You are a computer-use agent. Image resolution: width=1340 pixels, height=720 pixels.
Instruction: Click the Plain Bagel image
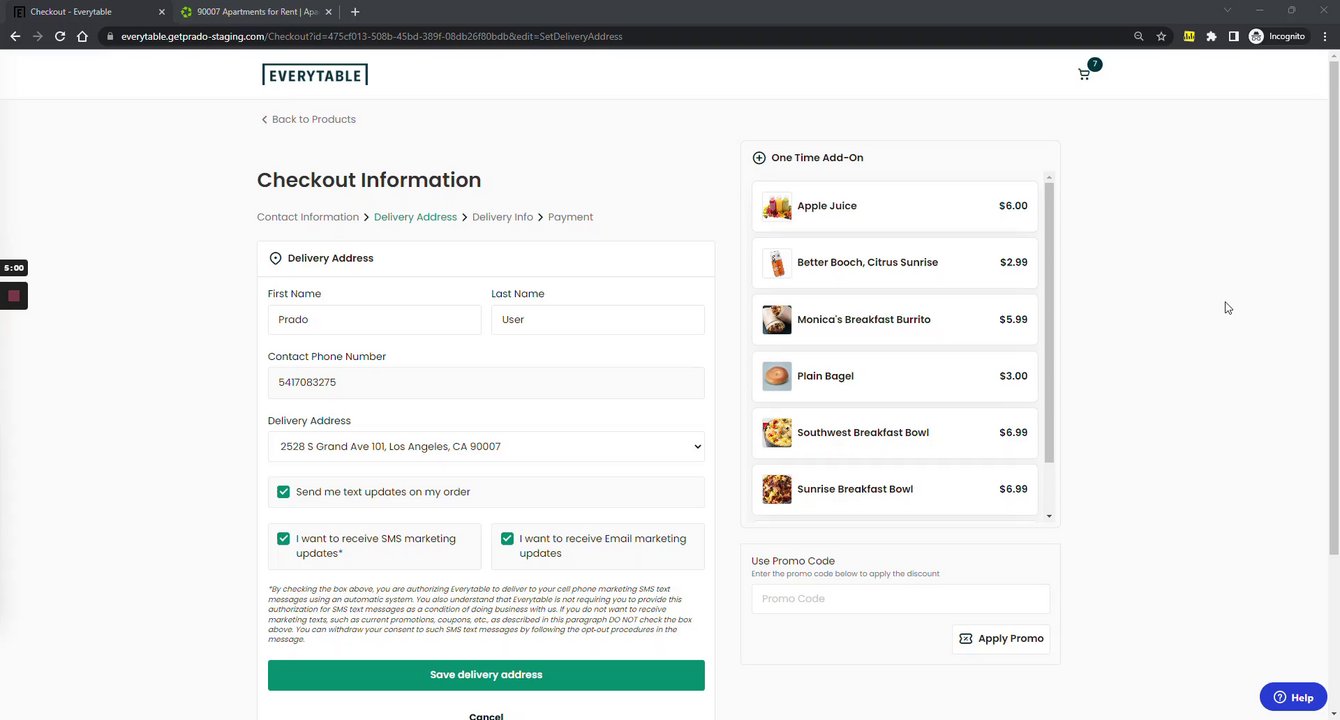[777, 376]
